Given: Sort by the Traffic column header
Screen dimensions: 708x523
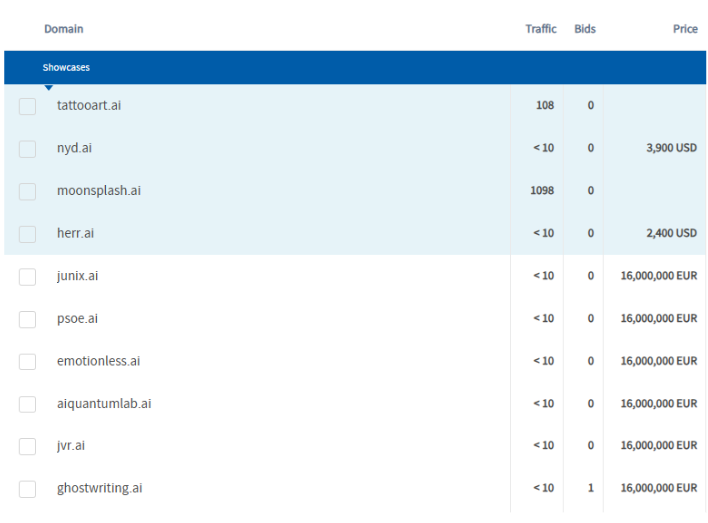Looking at the screenshot, I should point(540,29).
